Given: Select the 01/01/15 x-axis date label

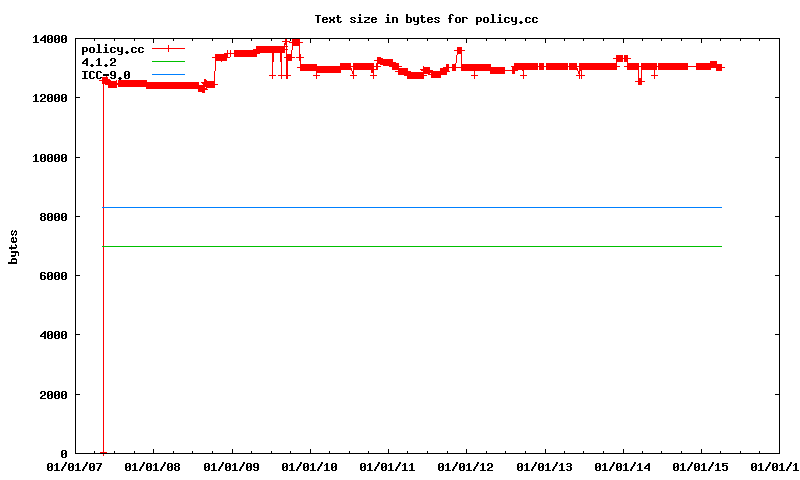Looking at the screenshot, I should (702, 467).
